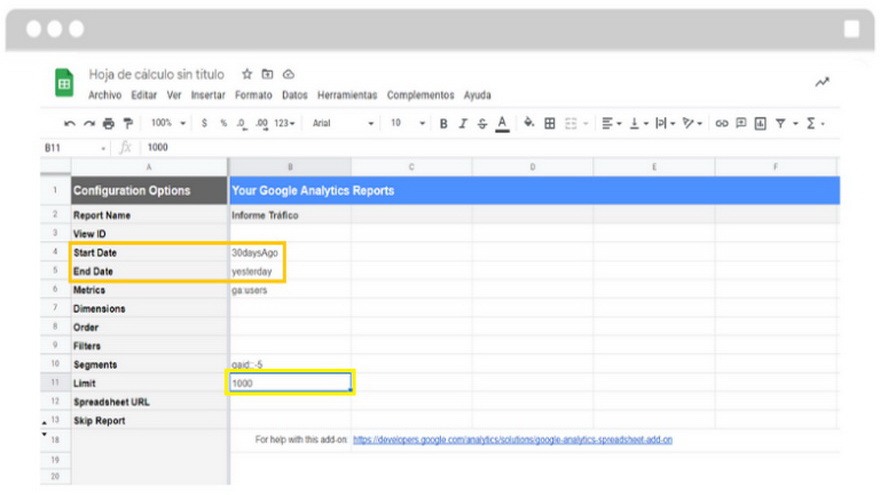Open the font size 10 dropdown
The width and height of the screenshot is (880, 495).
point(407,123)
